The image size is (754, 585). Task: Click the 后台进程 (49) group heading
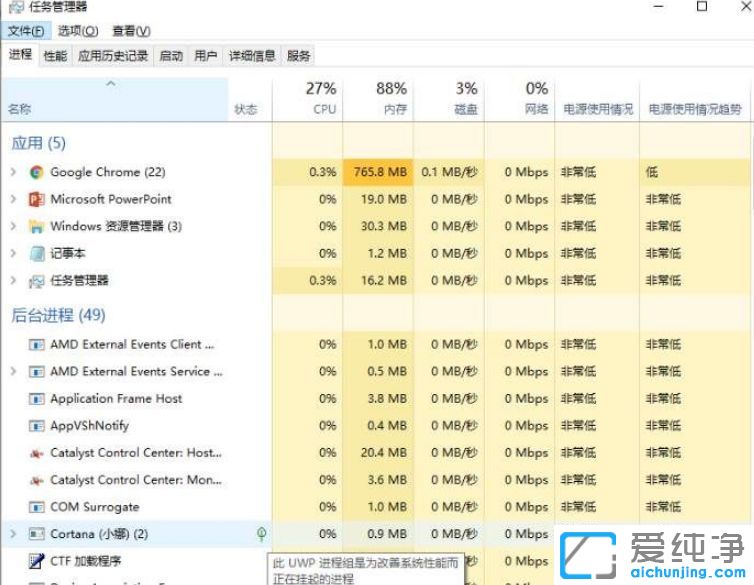pyautogui.click(x=58, y=315)
